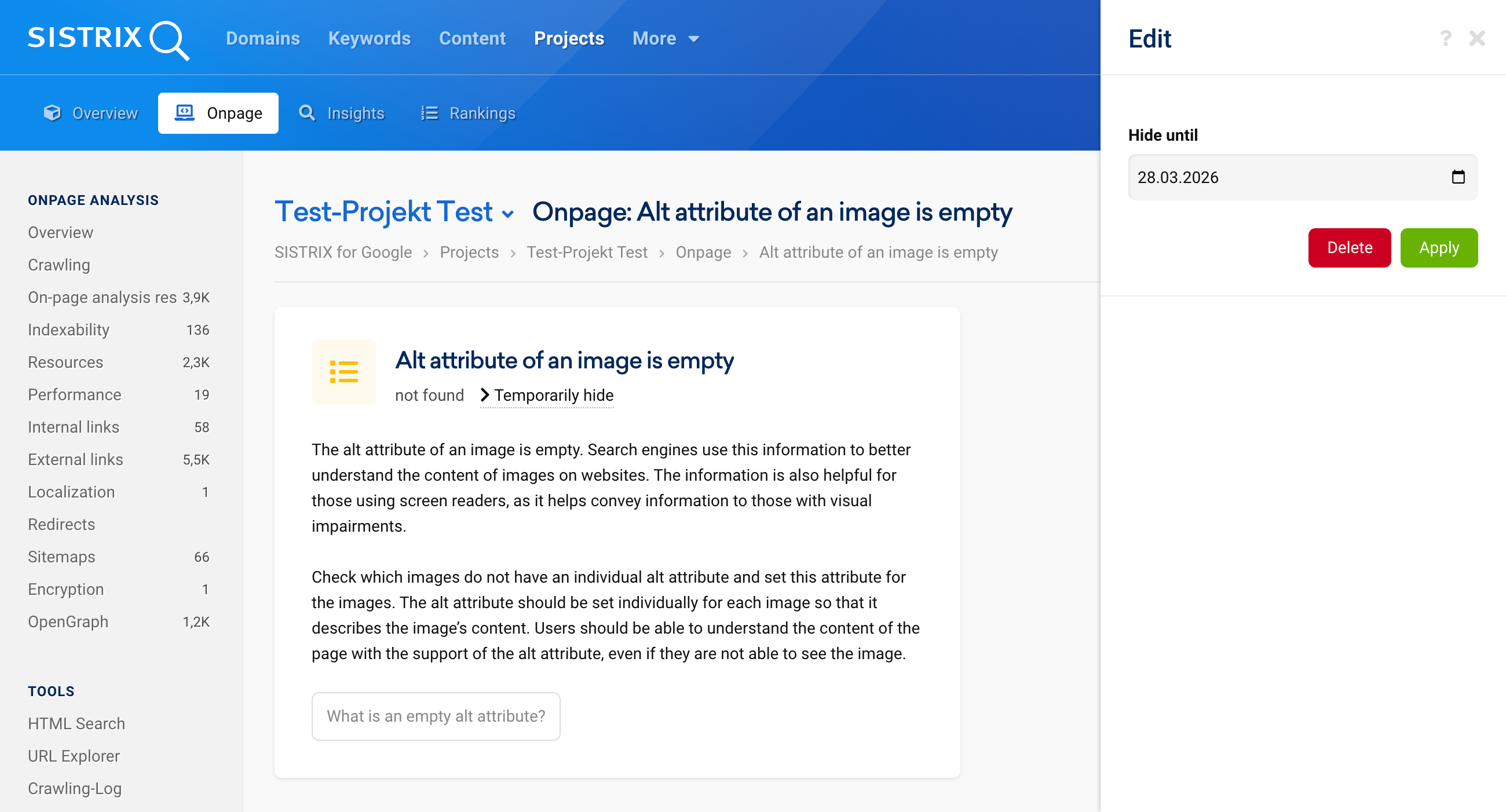Open the help question mark icon
This screenshot has width=1506, height=812.
(1445, 38)
